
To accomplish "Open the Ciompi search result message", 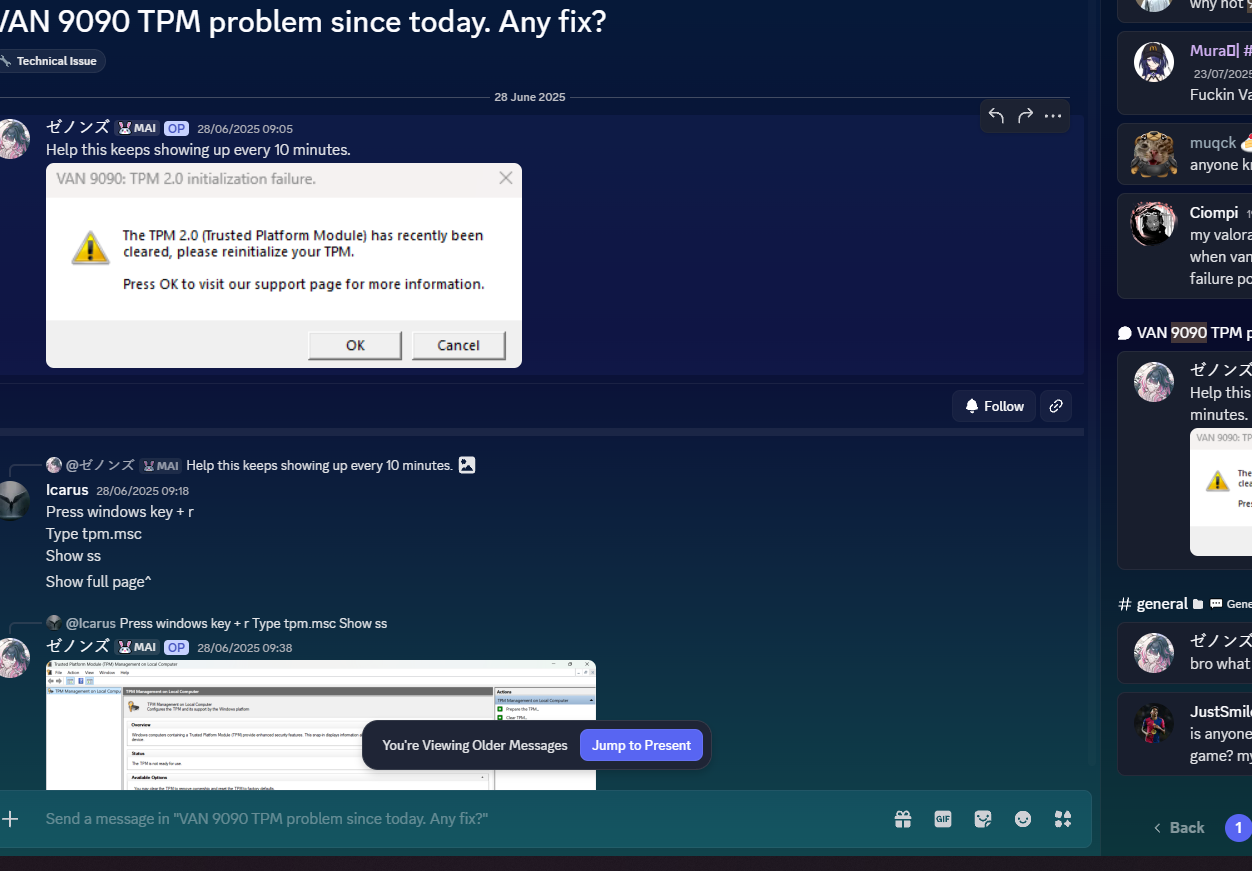I will [1185, 246].
